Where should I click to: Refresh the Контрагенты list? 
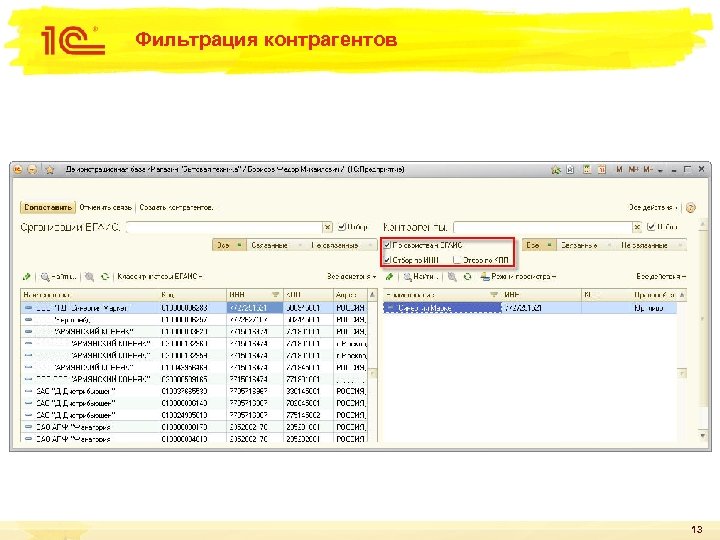tap(467, 277)
